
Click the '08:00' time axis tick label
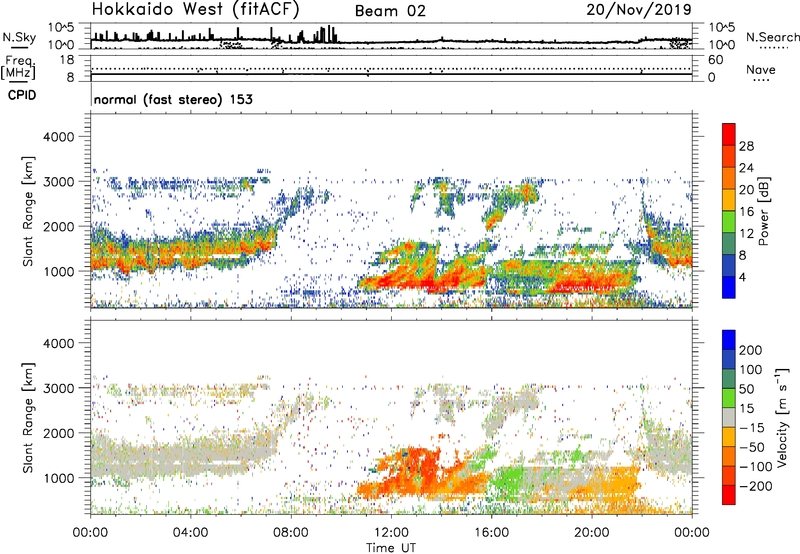coord(291,533)
